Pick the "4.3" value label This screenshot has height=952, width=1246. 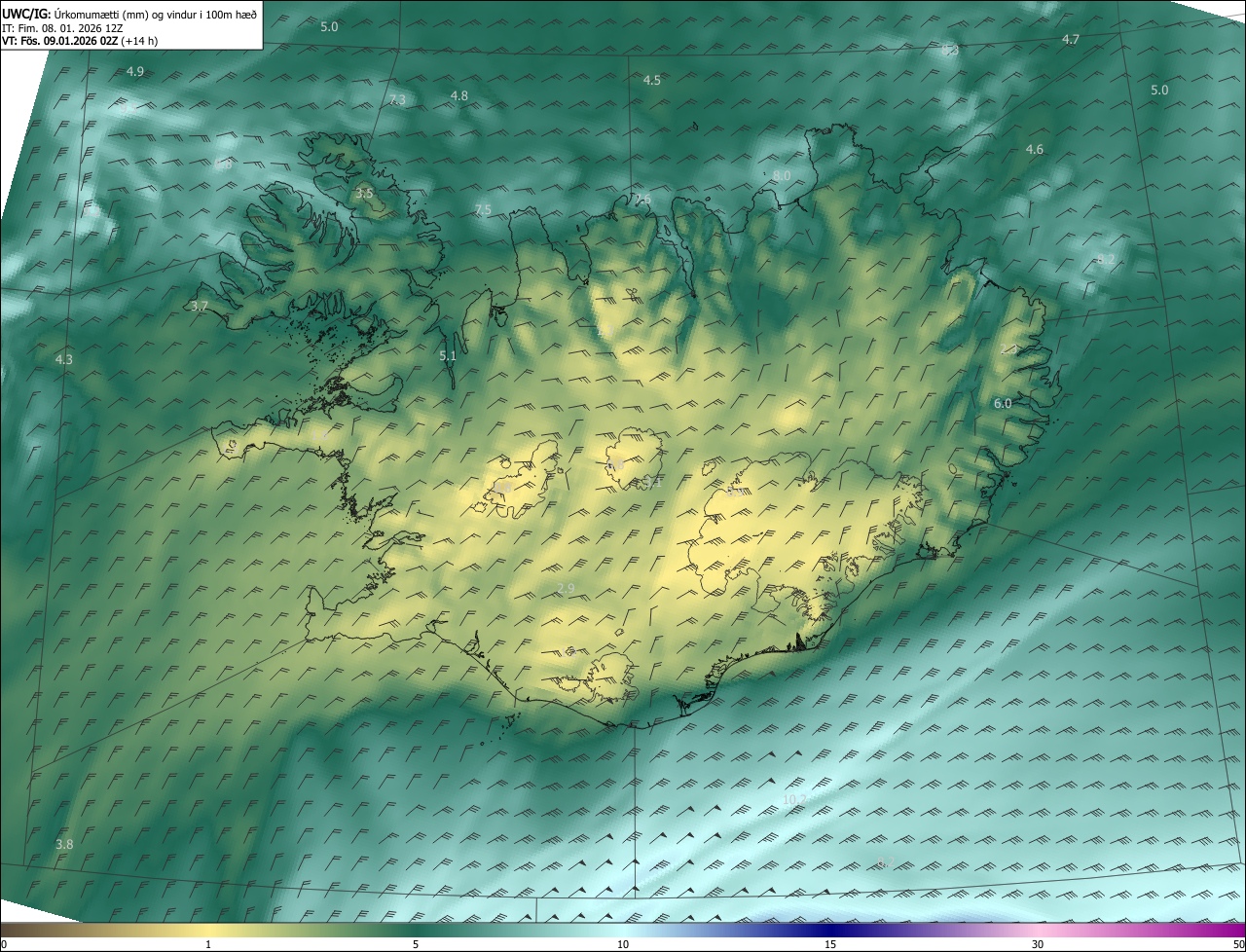pyautogui.click(x=64, y=359)
